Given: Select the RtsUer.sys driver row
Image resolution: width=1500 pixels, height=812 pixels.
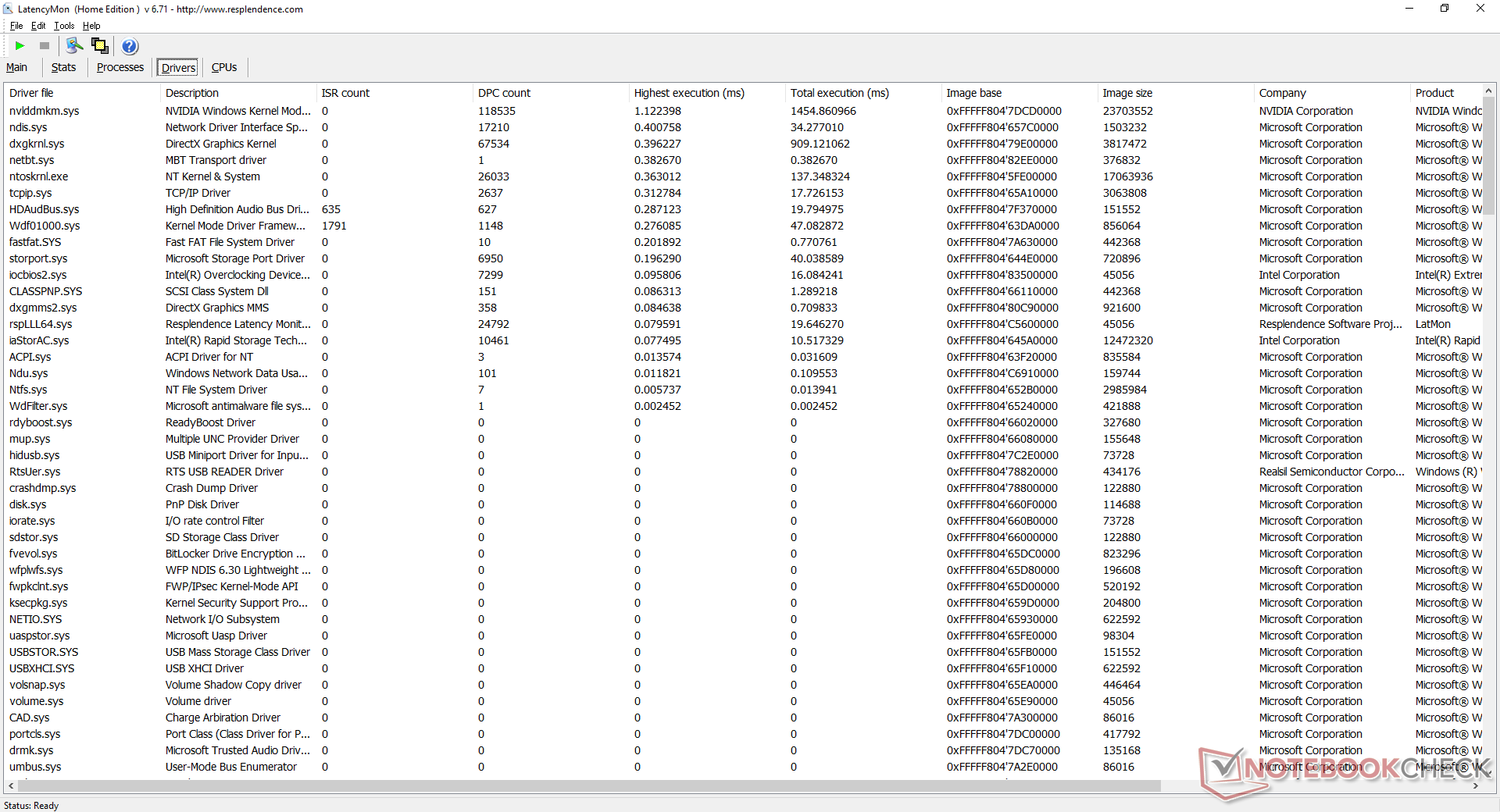Looking at the screenshot, I should (x=743, y=472).
